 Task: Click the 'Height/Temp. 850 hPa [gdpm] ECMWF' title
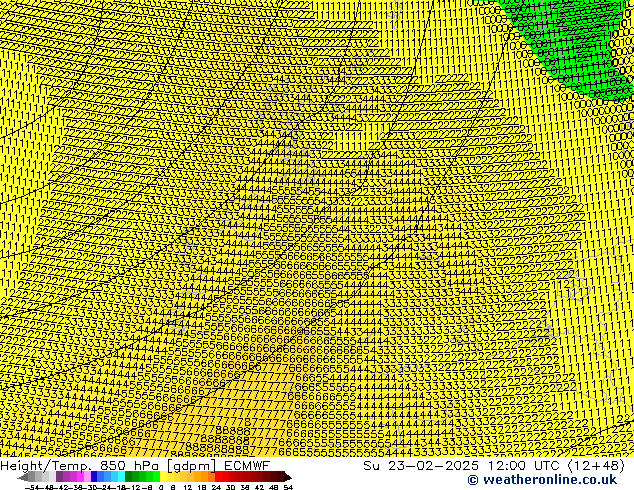(135, 466)
